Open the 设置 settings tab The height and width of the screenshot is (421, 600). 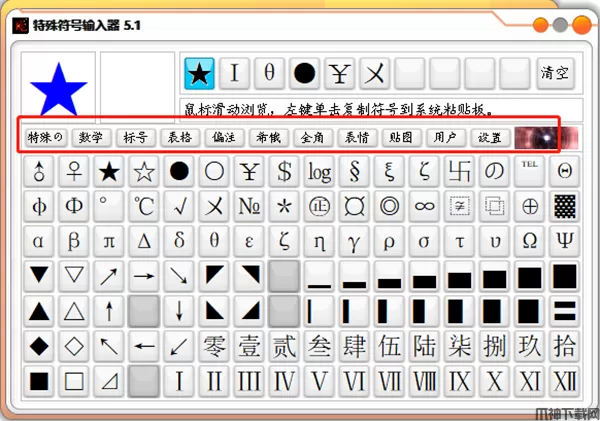pyautogui.click(x=489, y=137)
